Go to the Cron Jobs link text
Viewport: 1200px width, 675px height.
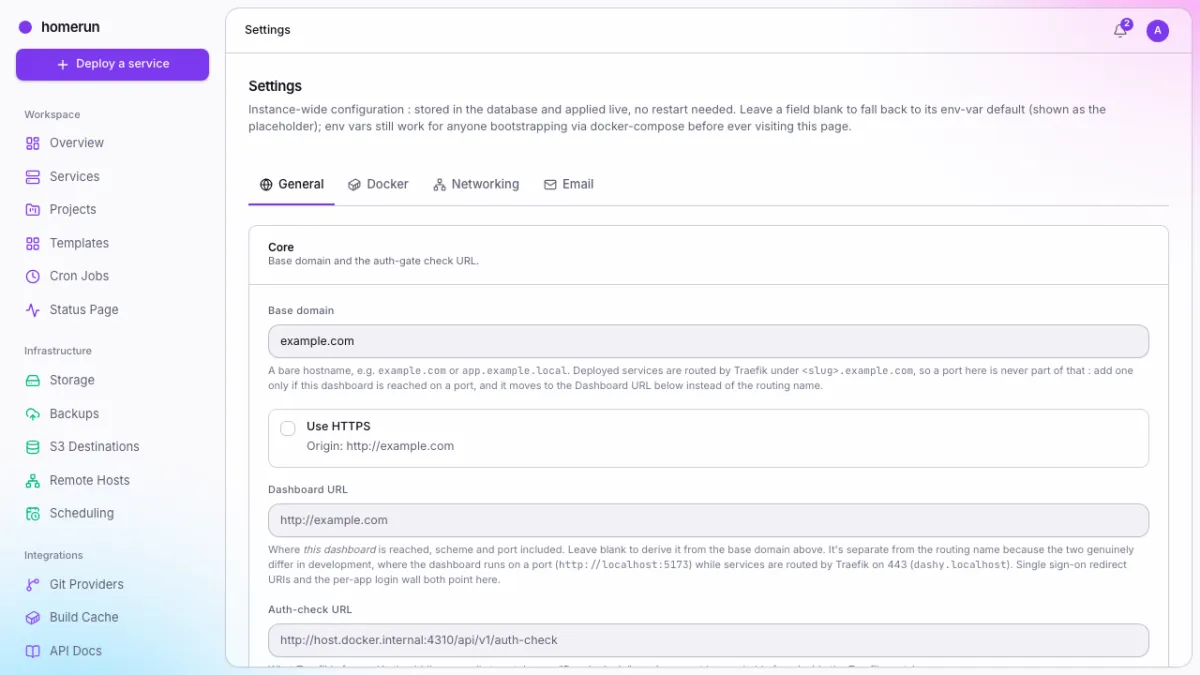tap(79, 276)
